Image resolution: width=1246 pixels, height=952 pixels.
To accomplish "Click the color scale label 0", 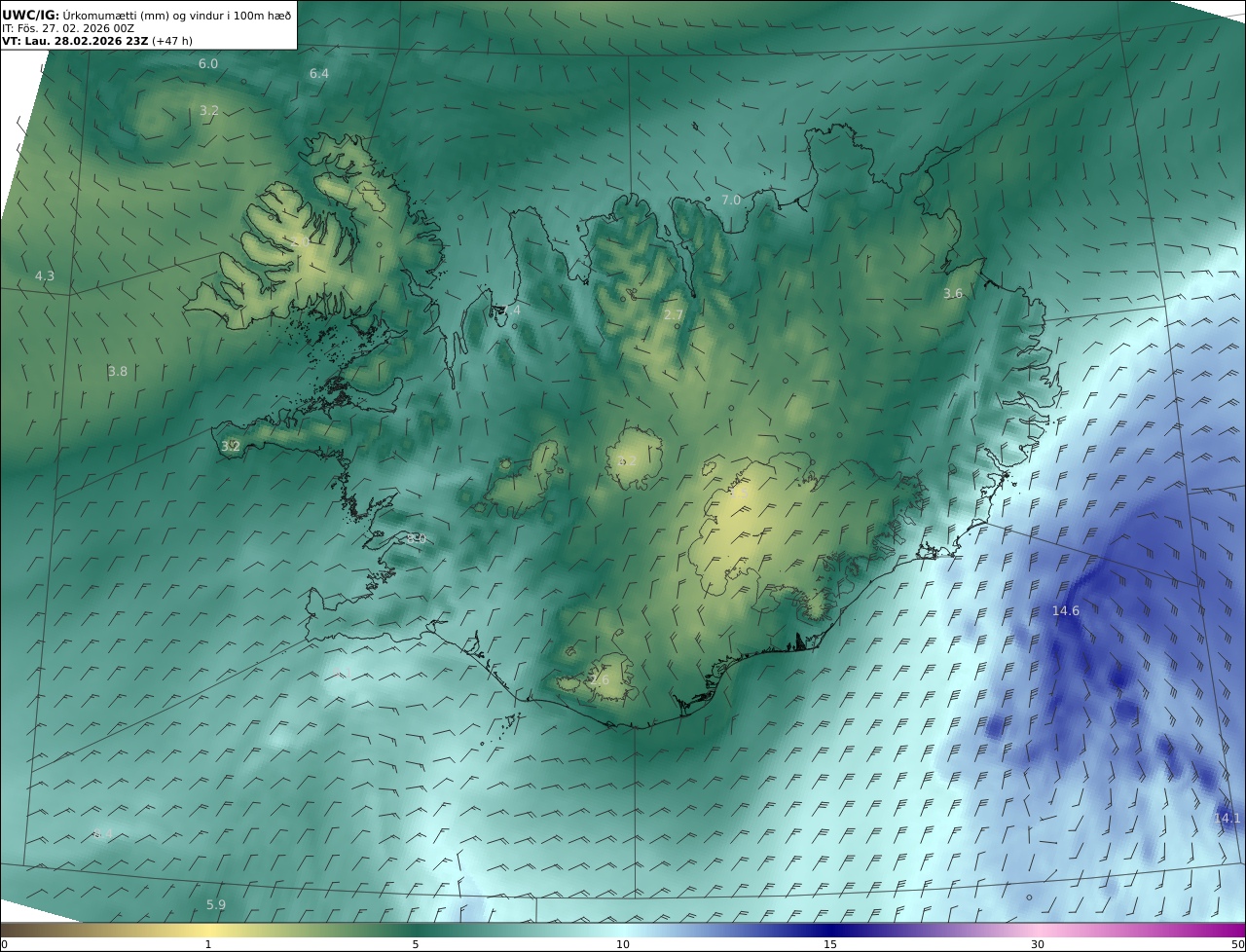I will pyautogui.click(x=4, y=944).
